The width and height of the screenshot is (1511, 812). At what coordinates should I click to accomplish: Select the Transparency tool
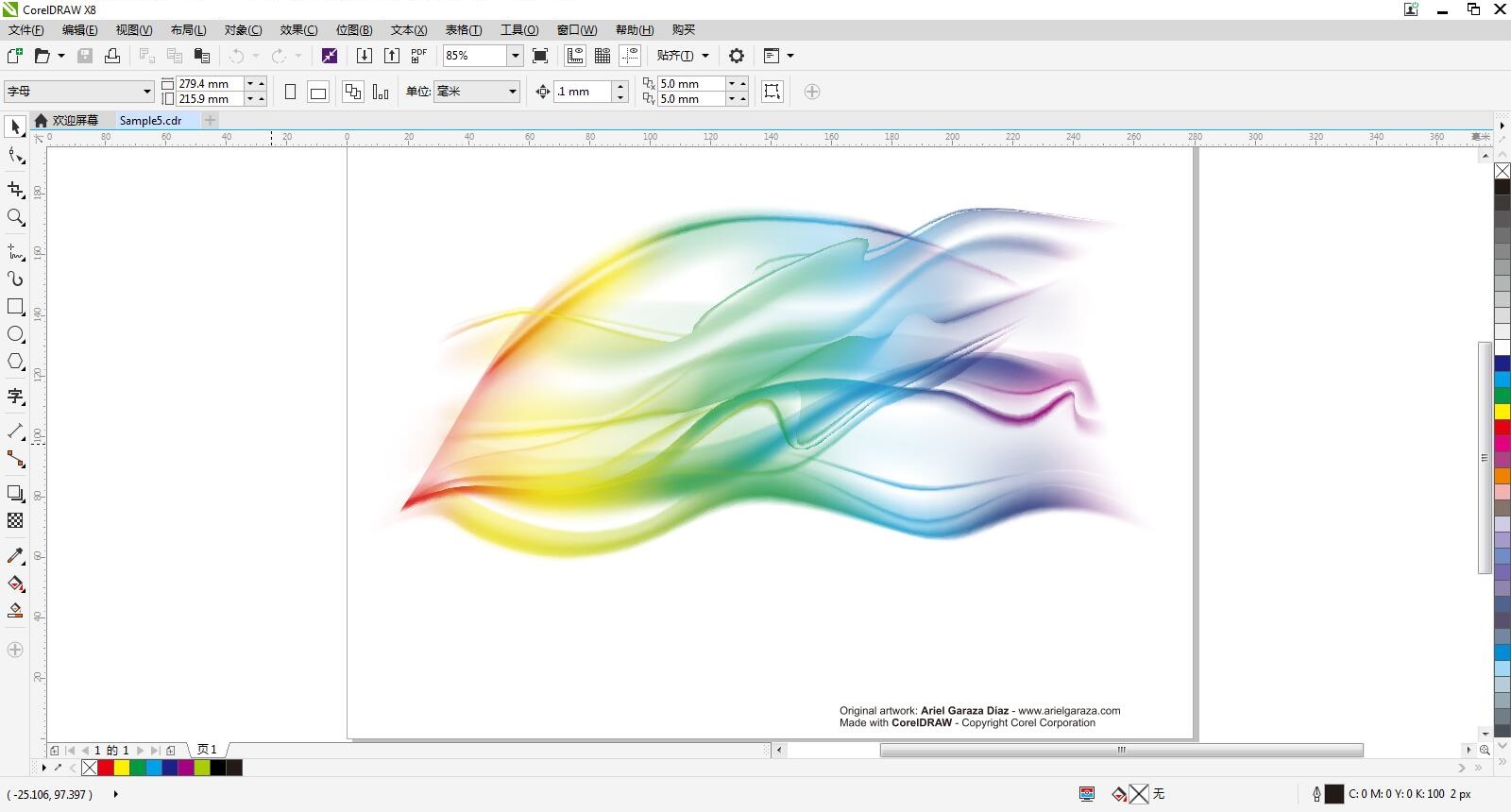[x=16, y=520]
